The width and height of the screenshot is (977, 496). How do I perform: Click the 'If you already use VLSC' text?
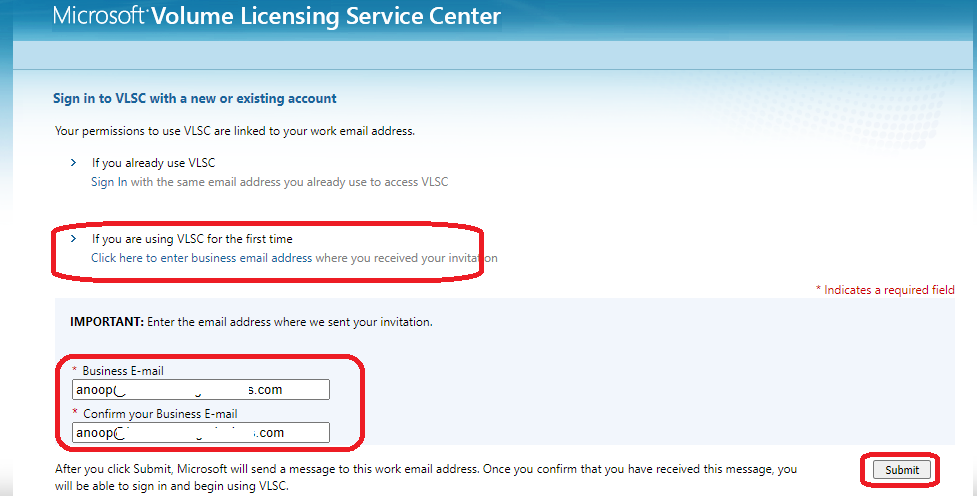[x=153, y=163]
